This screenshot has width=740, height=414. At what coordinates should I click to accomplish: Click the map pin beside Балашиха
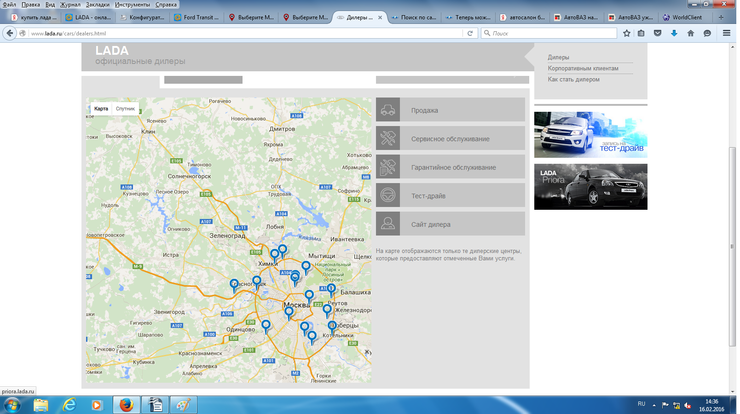(x=331, y=289)
